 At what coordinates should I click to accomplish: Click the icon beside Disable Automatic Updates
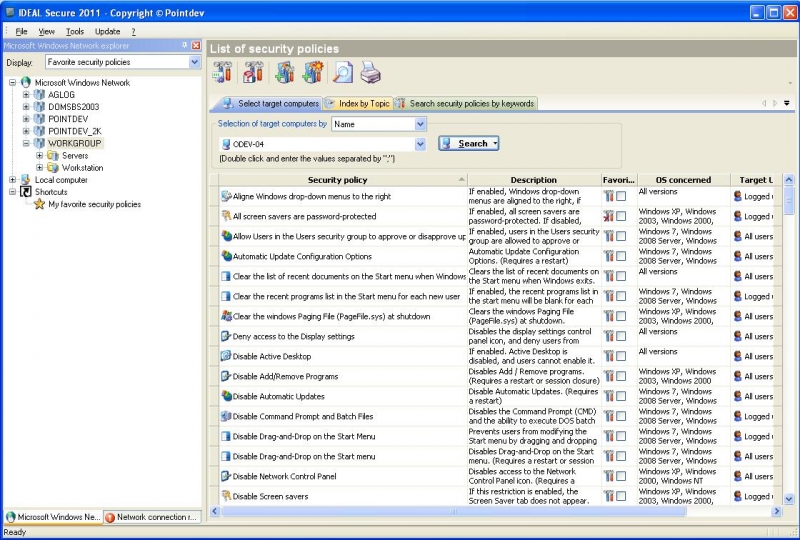pos(227,396)
